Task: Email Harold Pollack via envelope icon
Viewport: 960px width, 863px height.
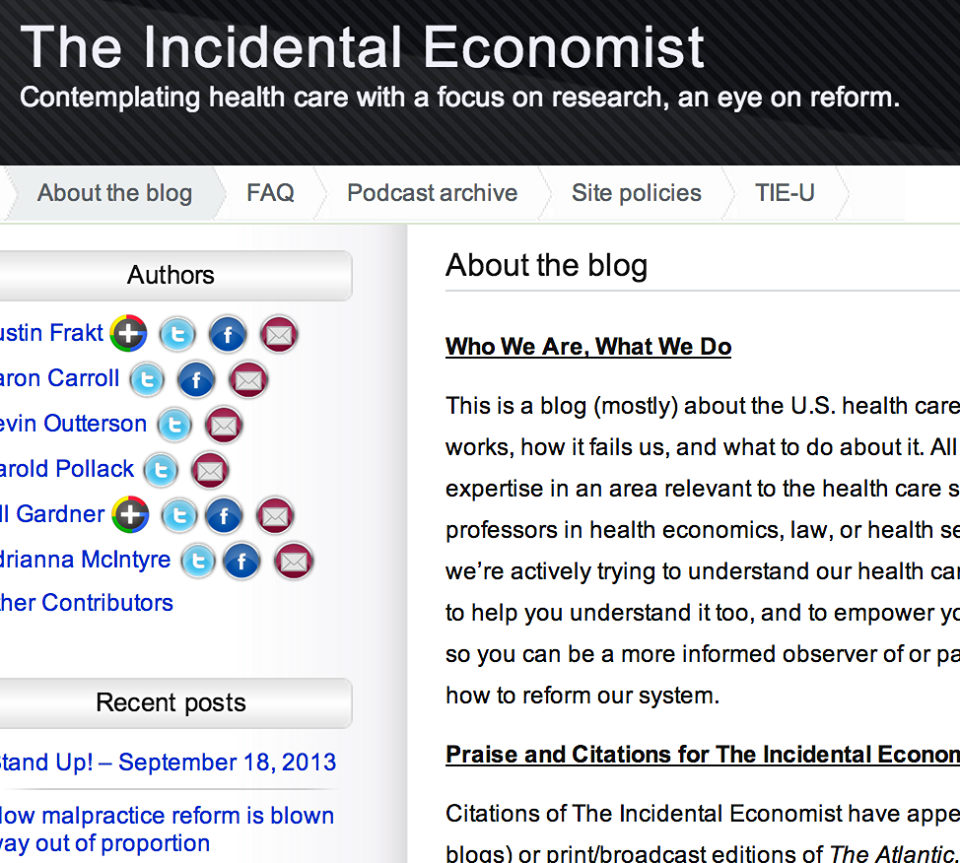Action: click(x=209, y=470)
